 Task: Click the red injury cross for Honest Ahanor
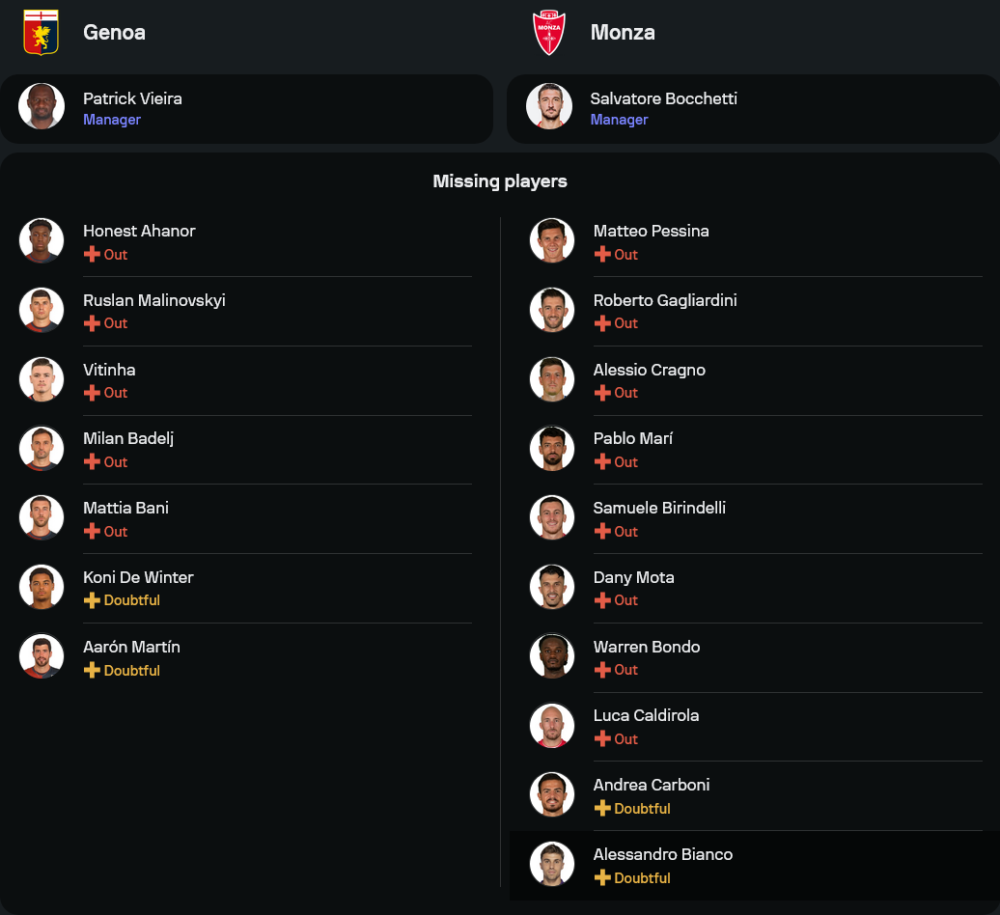tap(92, 255)
